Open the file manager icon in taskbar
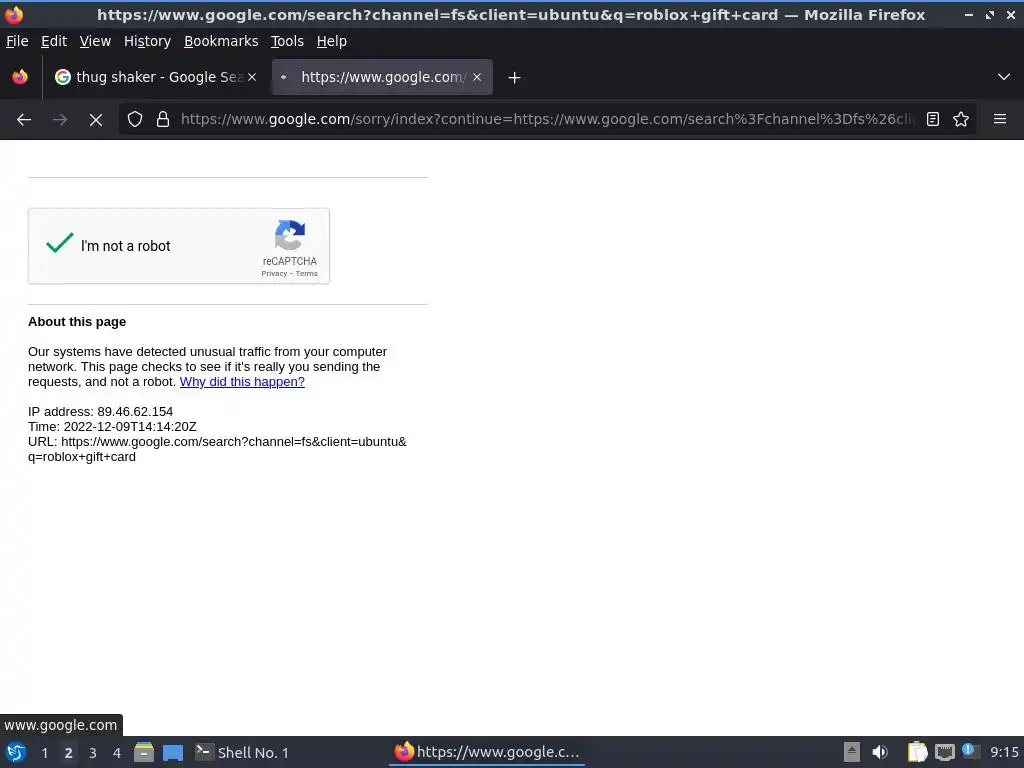This screenshot has height=768, width=1024. pos(144,752)
